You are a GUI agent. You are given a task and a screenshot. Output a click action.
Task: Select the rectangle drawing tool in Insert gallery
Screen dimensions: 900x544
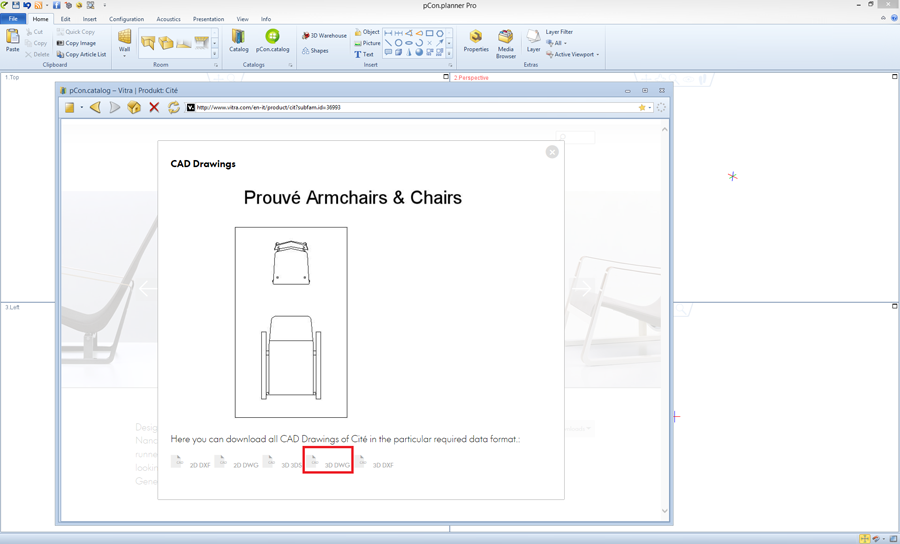click(429, 33)
